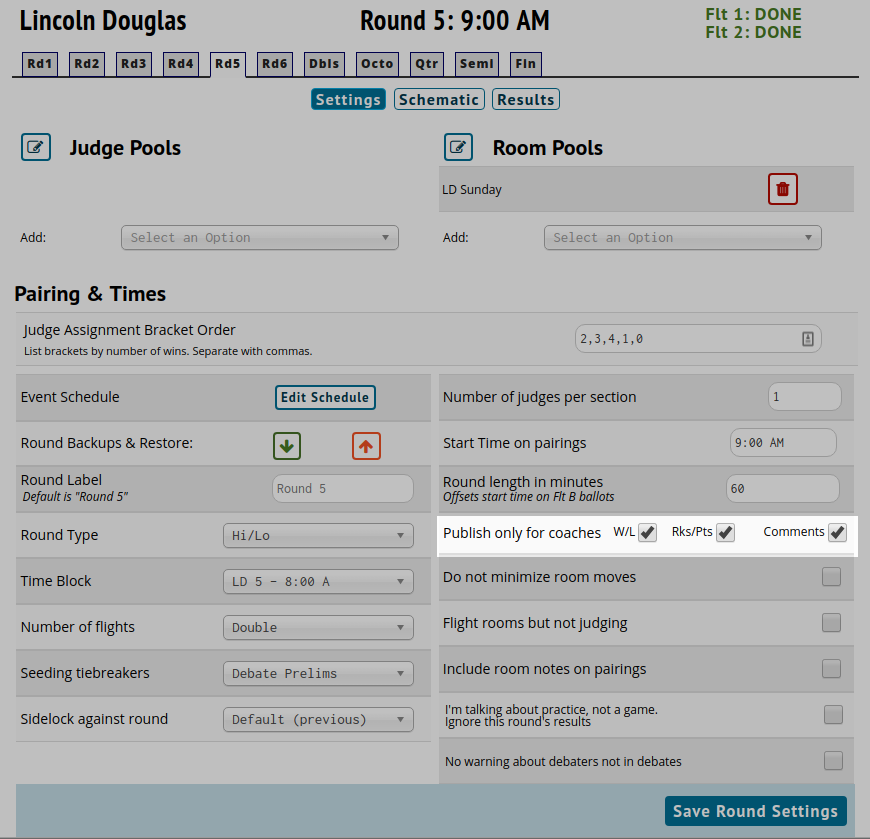
Task: Open the Round Type dropdown
Action: pyautogui.click(x=318, y=536)
